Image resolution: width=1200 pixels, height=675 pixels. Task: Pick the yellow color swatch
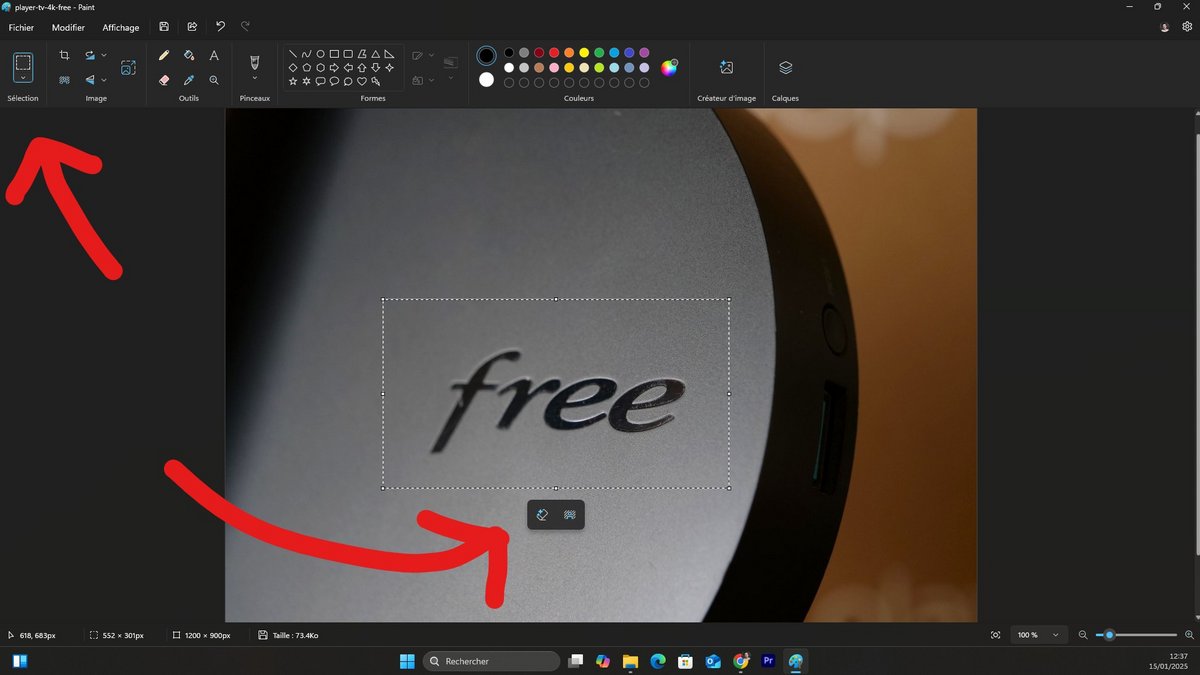584,53
